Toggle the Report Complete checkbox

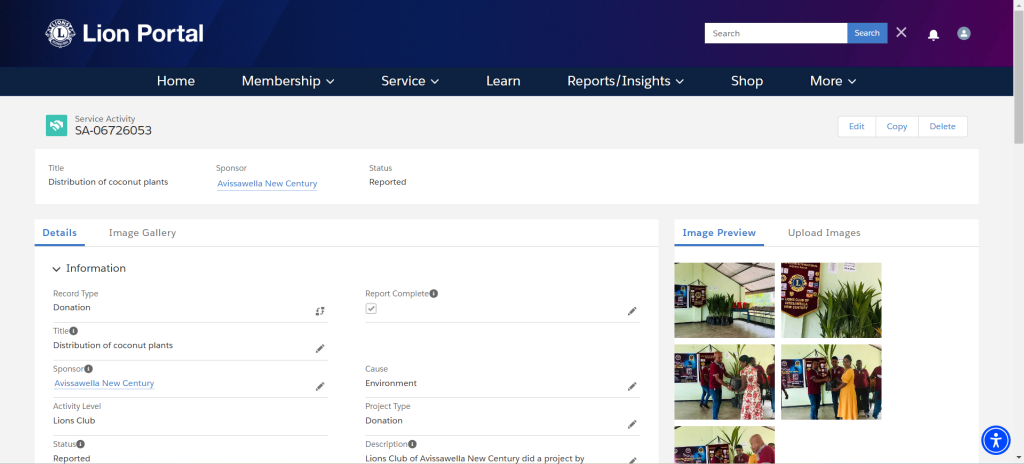[x=371, y=308]
